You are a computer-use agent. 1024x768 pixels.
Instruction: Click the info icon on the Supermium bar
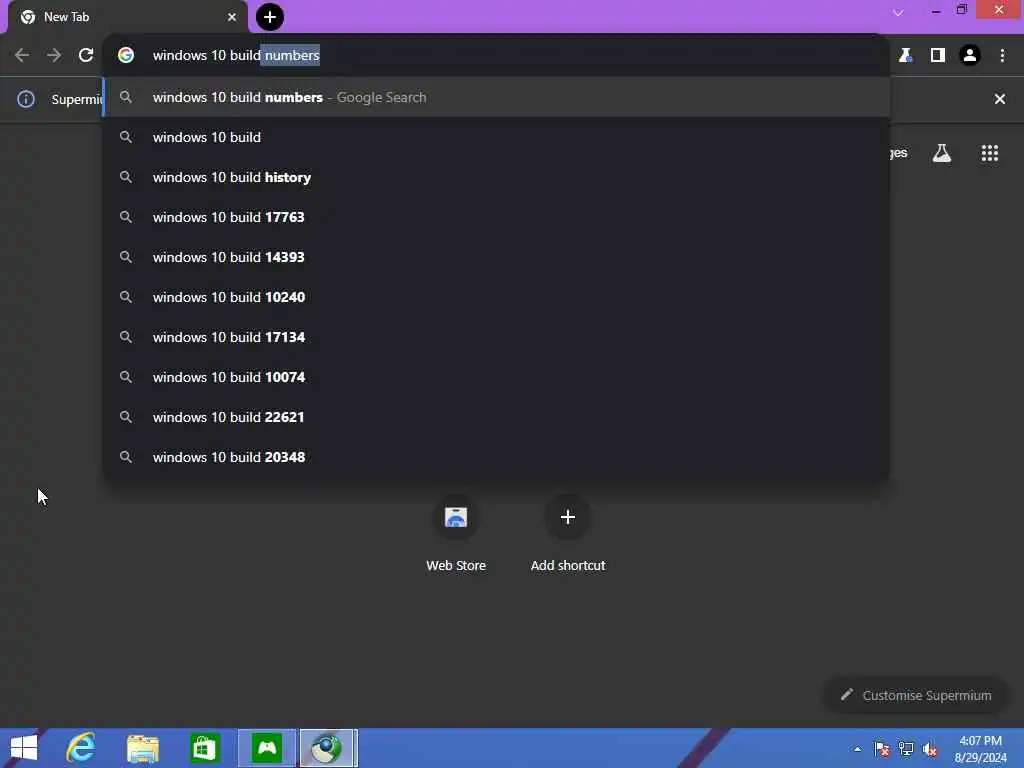tap(26, 99)
